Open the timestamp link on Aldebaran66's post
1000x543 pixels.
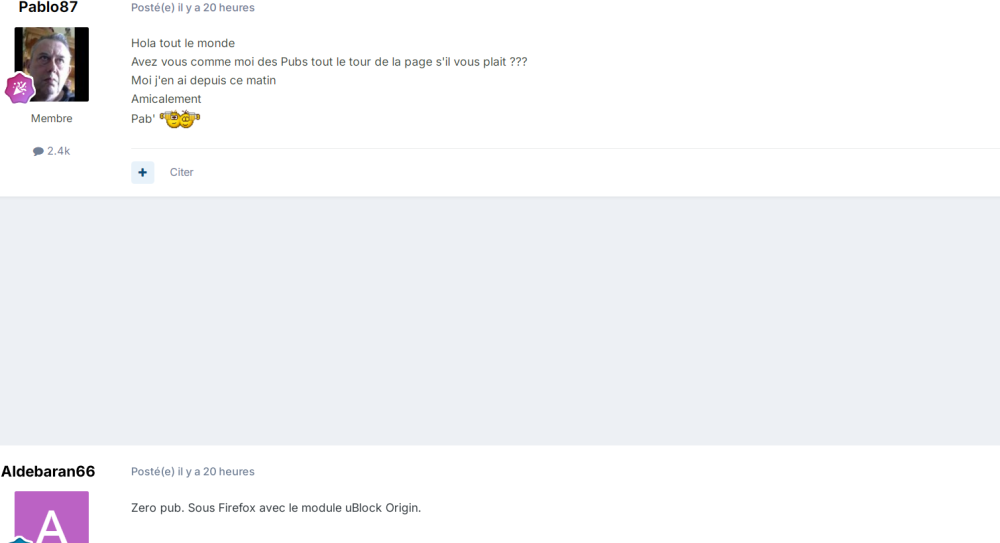click(x=216, y=471)
